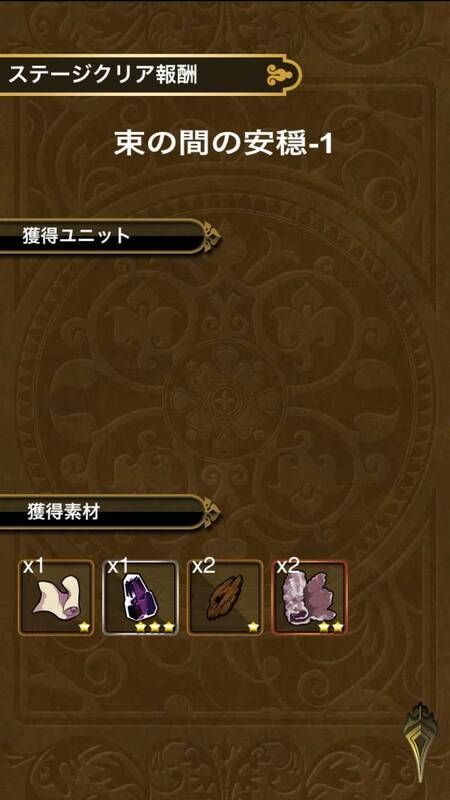Viewport: 450px width, 800px height.
Task: Tap the parchment scroll material icon
Action: (x=56, y=598)
